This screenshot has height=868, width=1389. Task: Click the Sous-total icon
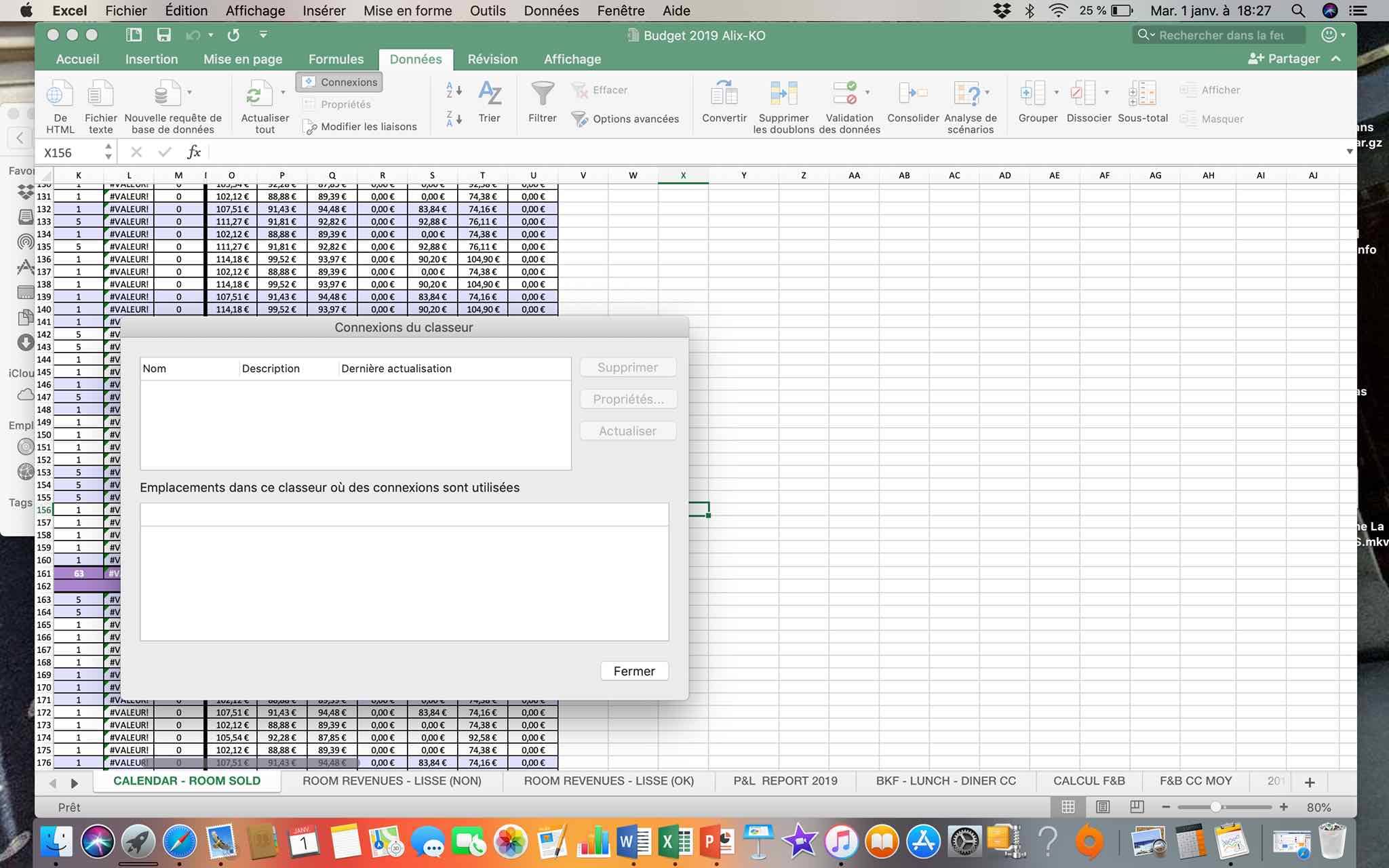pyautogui.click(x=1142, y=94)
